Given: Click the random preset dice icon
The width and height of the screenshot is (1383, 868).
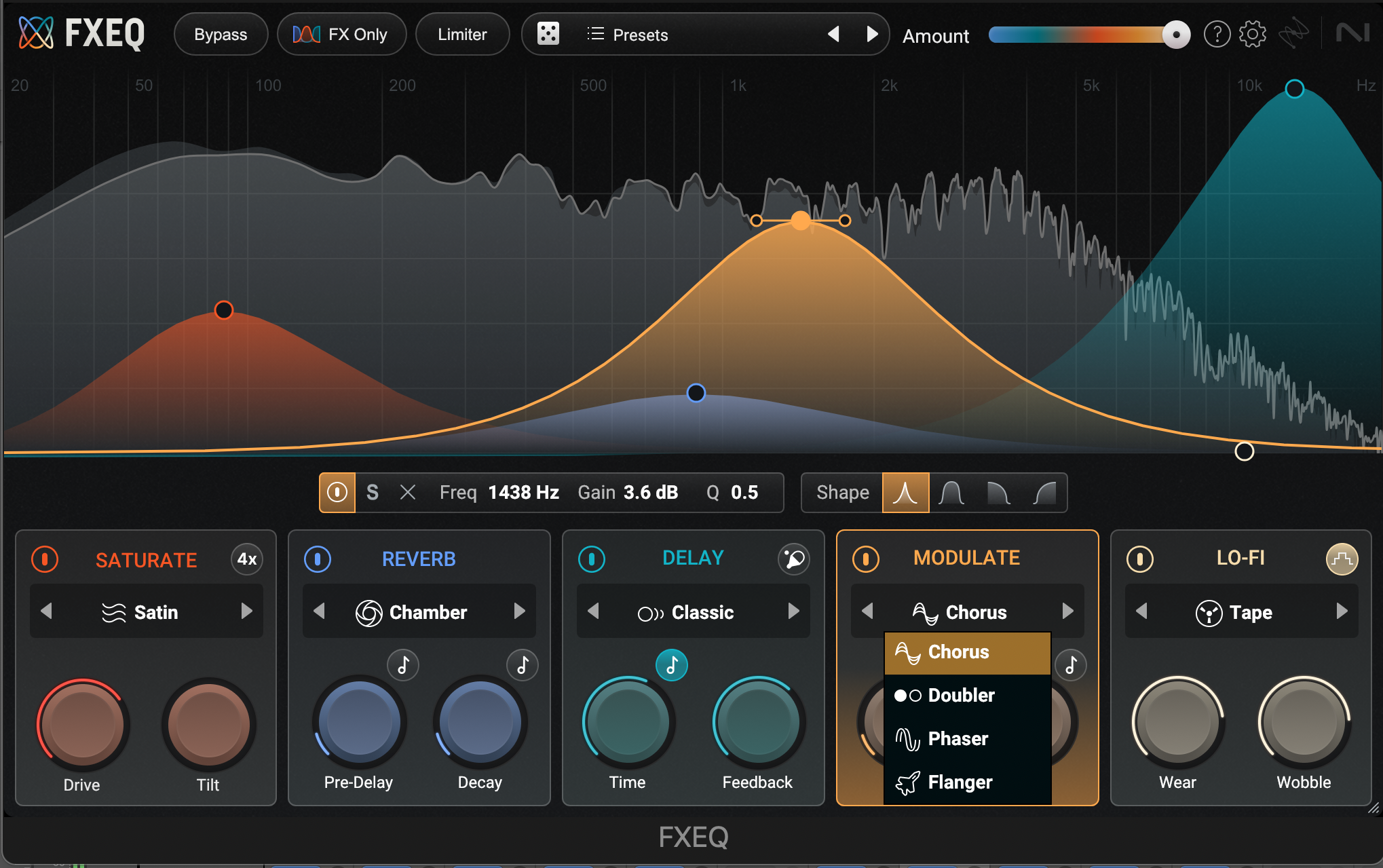Looking at the screenshot, I should click(548, 34).
